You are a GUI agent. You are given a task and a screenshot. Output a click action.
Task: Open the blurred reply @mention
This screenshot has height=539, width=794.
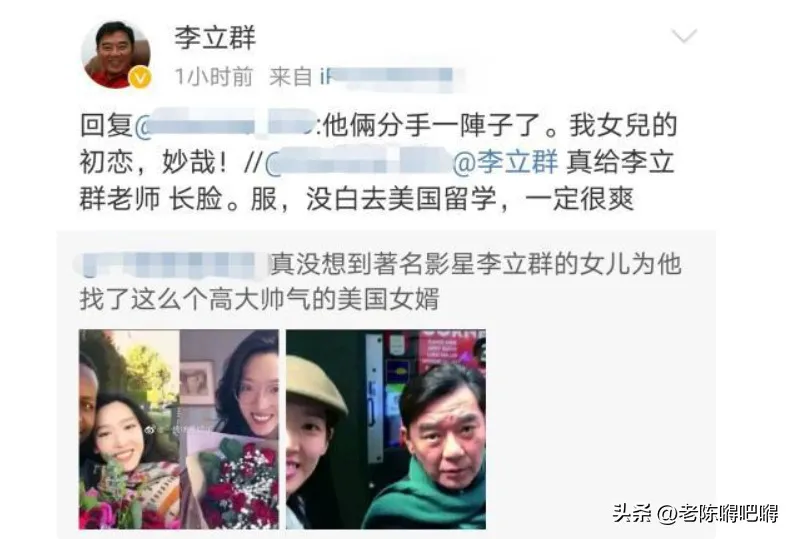225,125
